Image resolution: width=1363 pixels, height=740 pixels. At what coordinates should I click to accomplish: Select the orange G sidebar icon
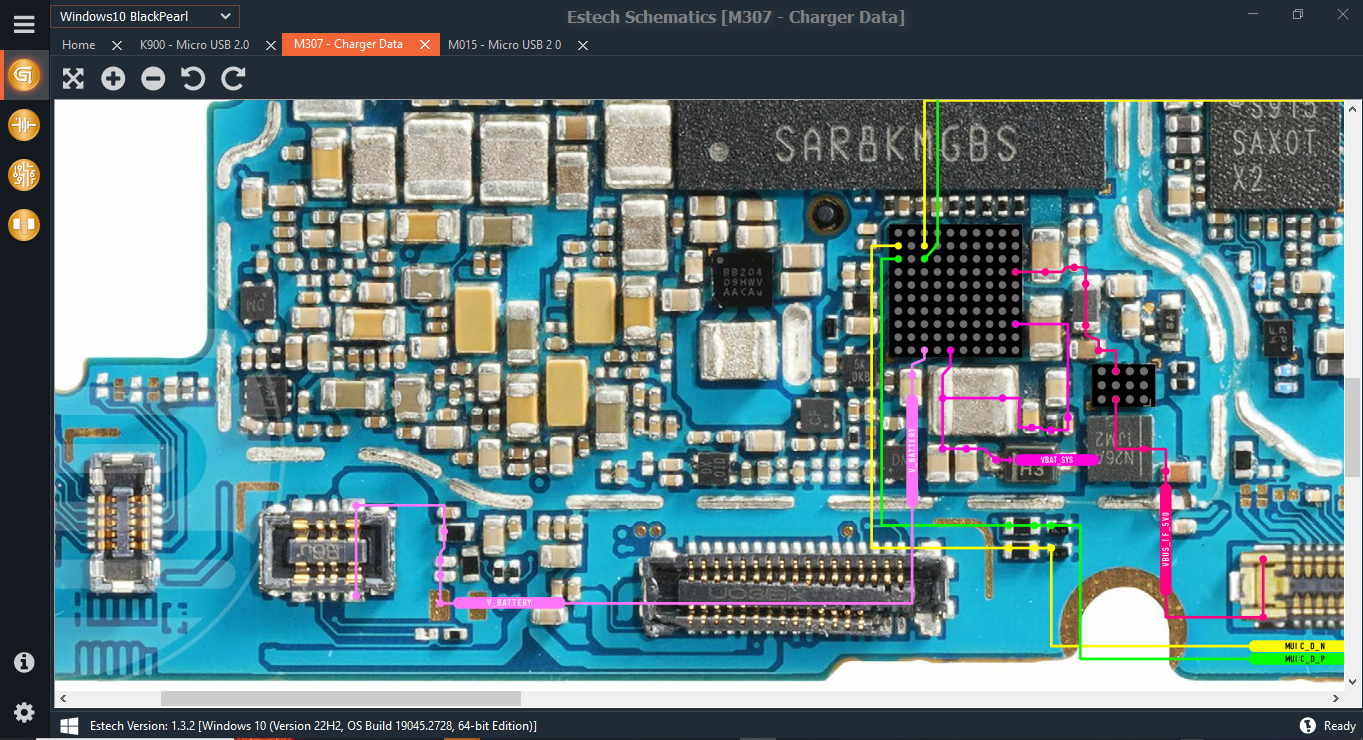point(24,75)
